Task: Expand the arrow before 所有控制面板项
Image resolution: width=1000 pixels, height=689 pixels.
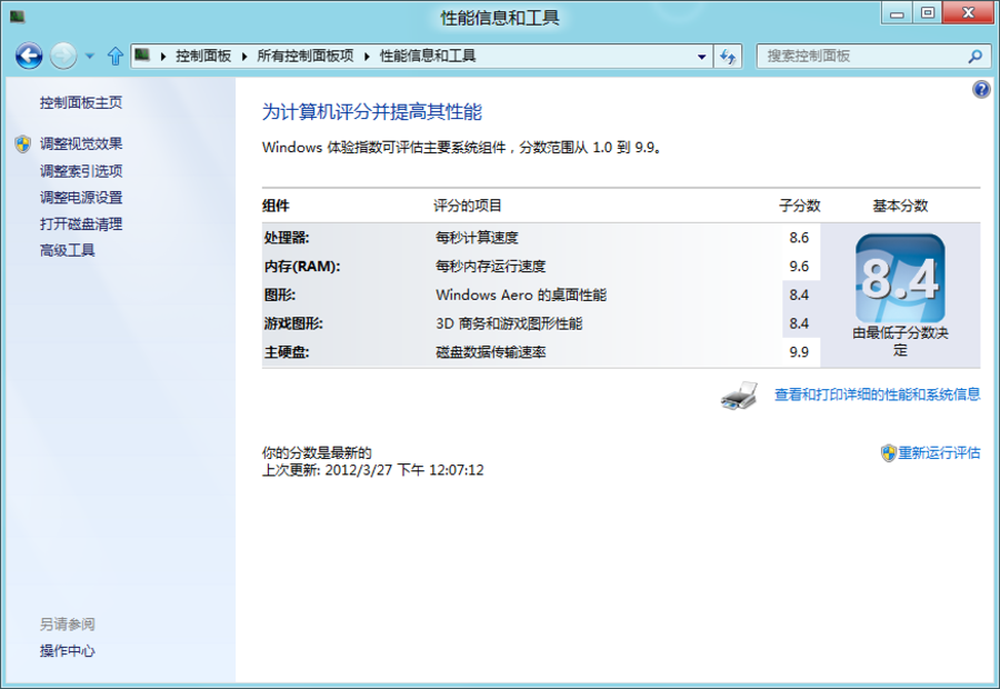Action: click(244, 56)
